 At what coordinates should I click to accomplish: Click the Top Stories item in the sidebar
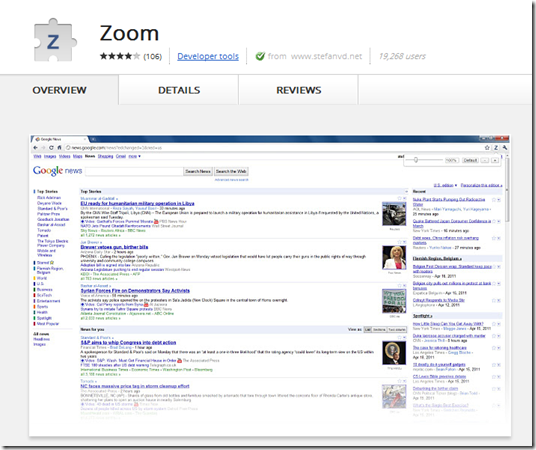click(47, 191)
